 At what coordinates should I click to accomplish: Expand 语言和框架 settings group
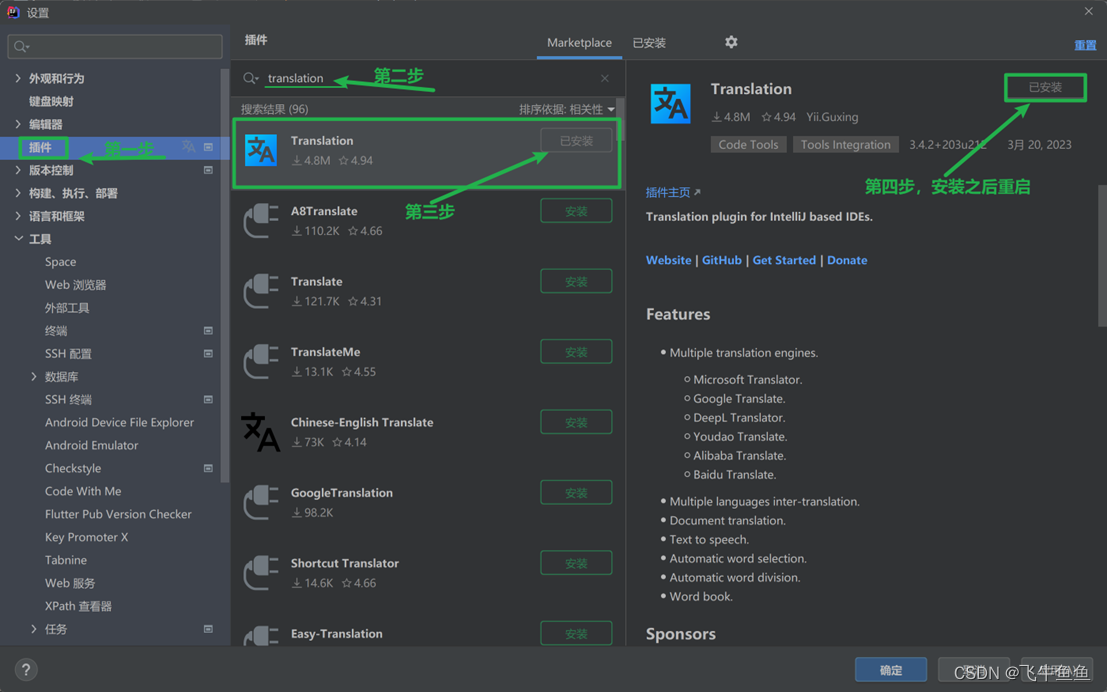tap(18, 215)
